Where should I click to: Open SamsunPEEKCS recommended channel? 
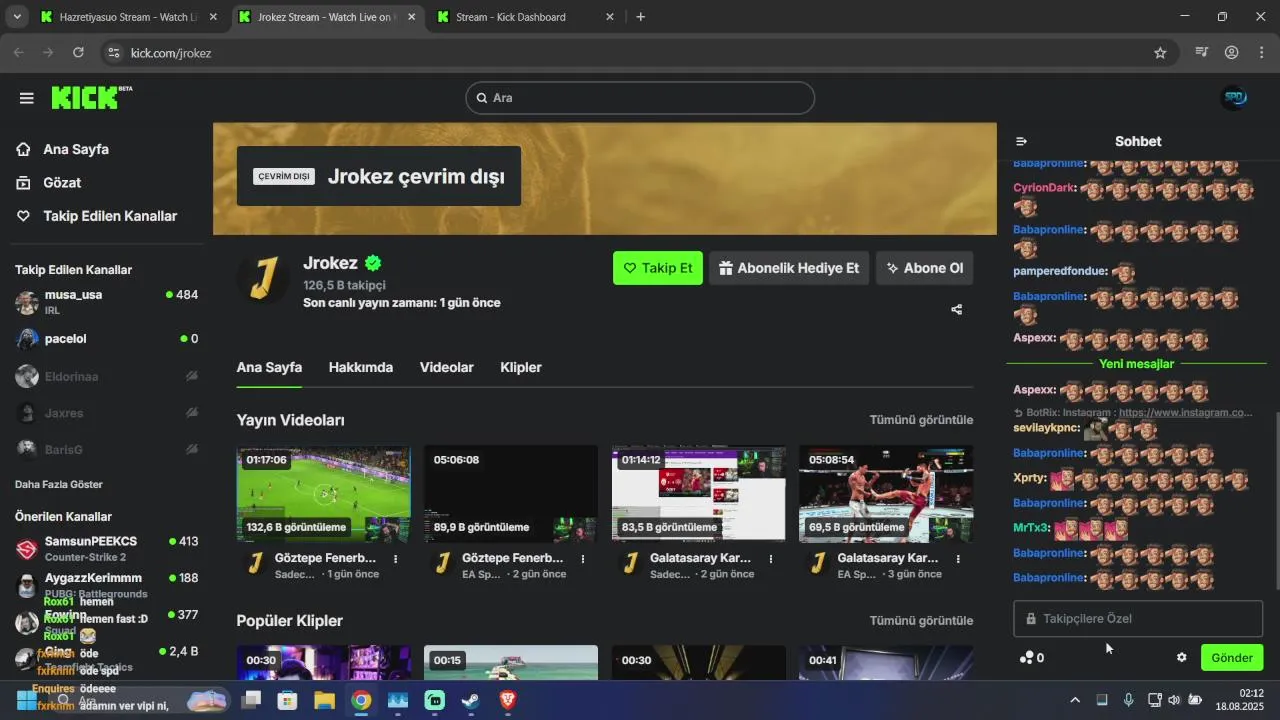tap(106, 548)
